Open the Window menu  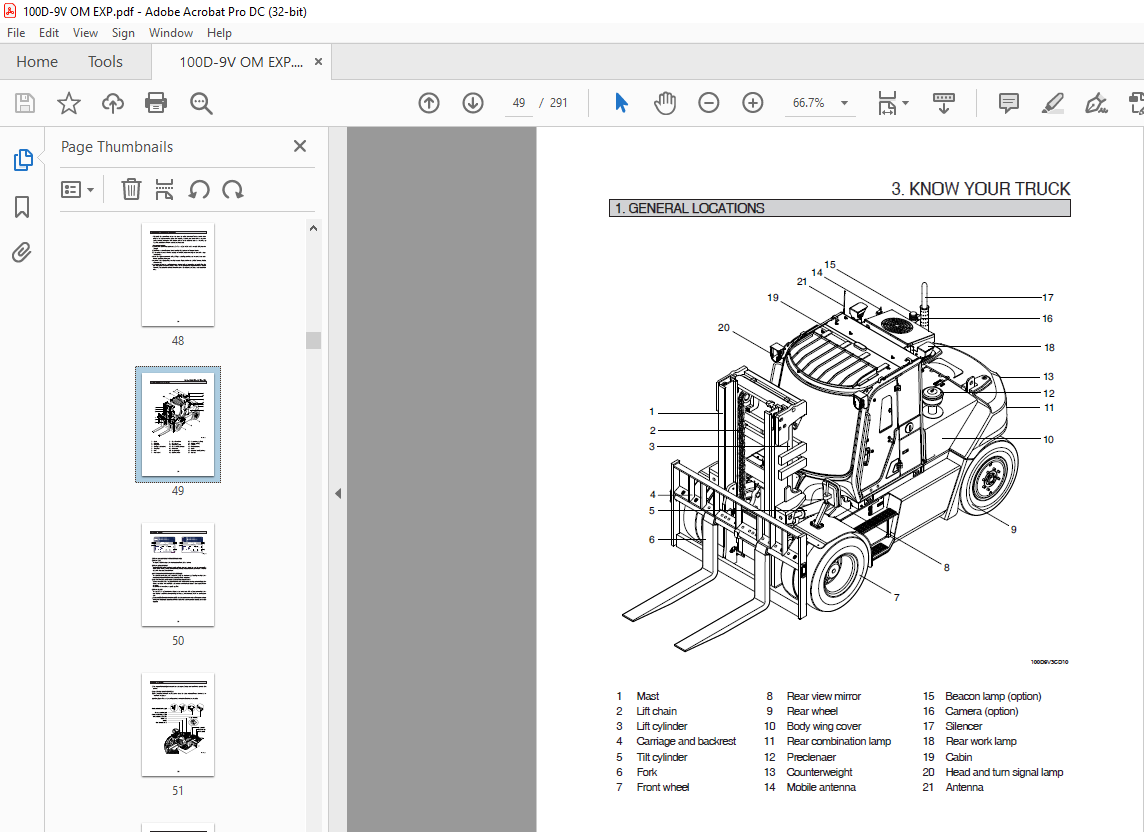click(x=171, y=33)
